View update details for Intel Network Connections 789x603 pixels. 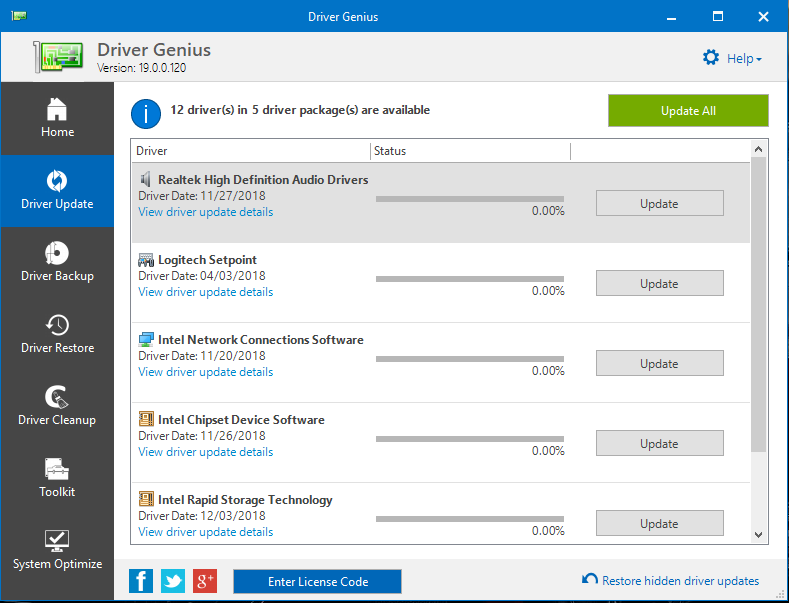click(206, 372)
